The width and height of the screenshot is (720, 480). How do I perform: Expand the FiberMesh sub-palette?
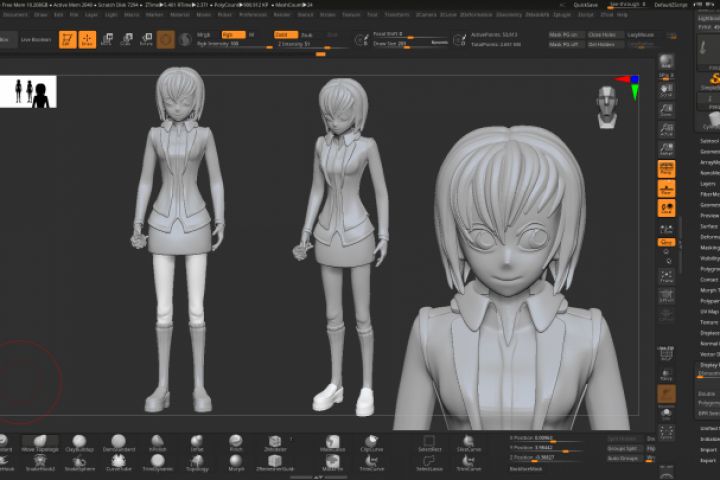709,194
